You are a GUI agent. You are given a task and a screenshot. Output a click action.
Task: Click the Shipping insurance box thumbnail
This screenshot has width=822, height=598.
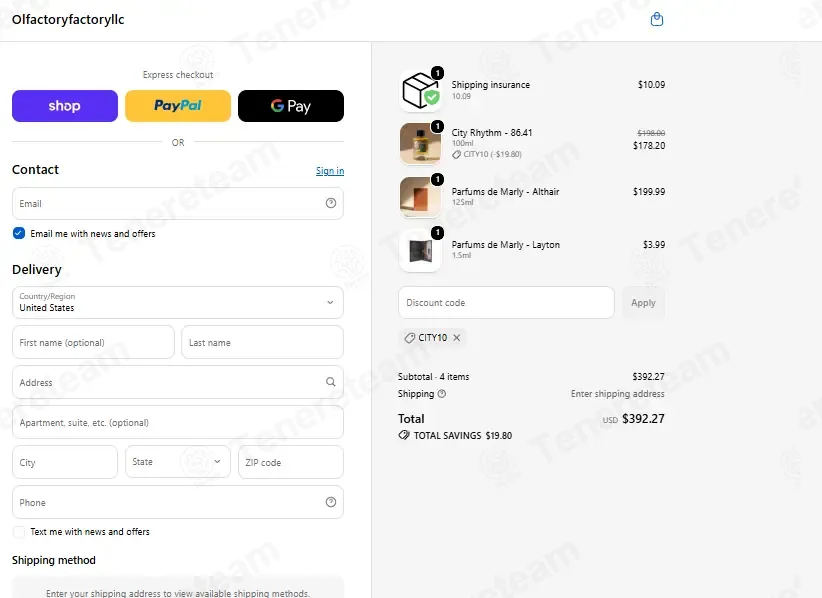(420, 91)
